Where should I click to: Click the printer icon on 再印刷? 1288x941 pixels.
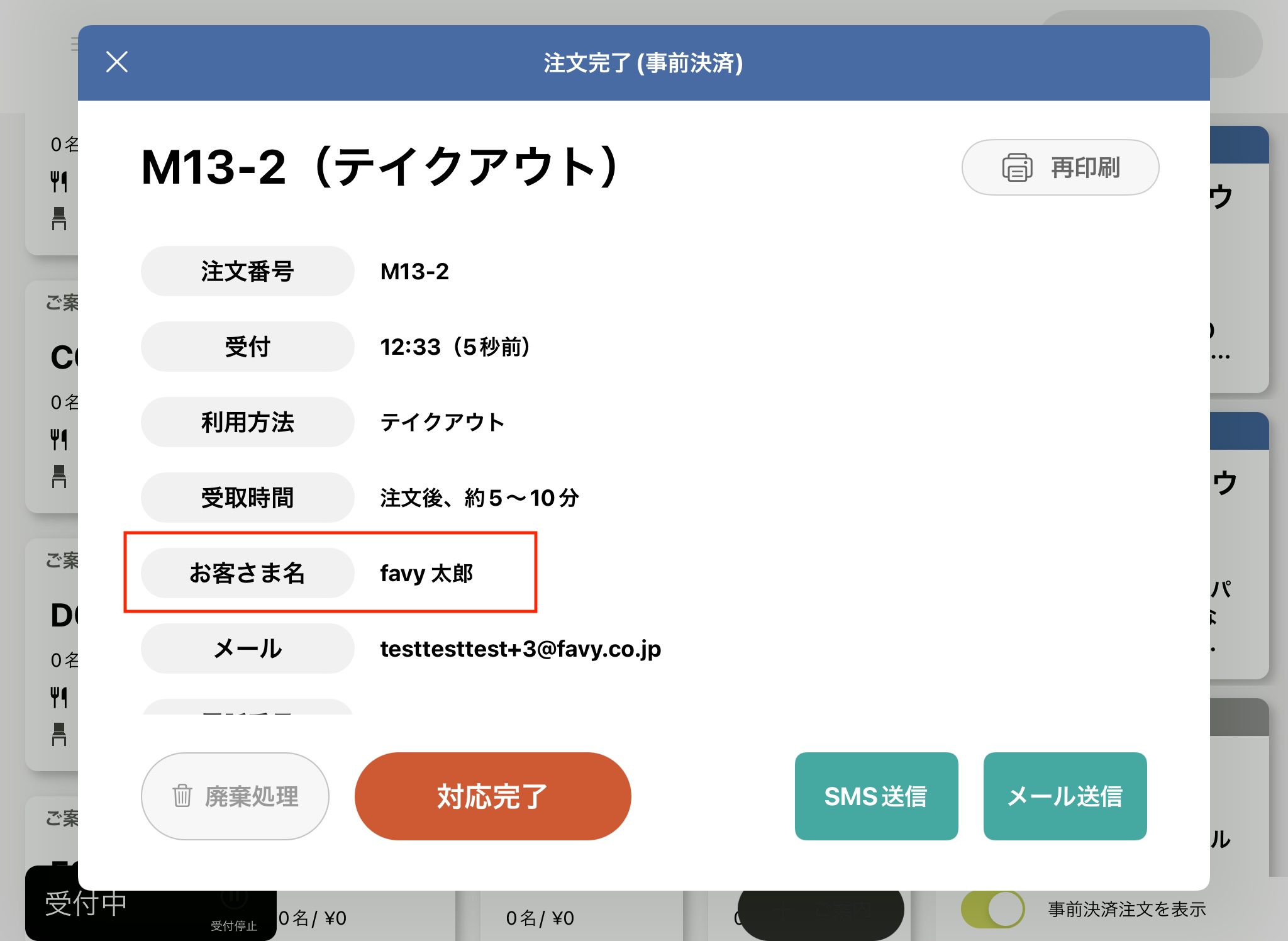[1016, 168]
